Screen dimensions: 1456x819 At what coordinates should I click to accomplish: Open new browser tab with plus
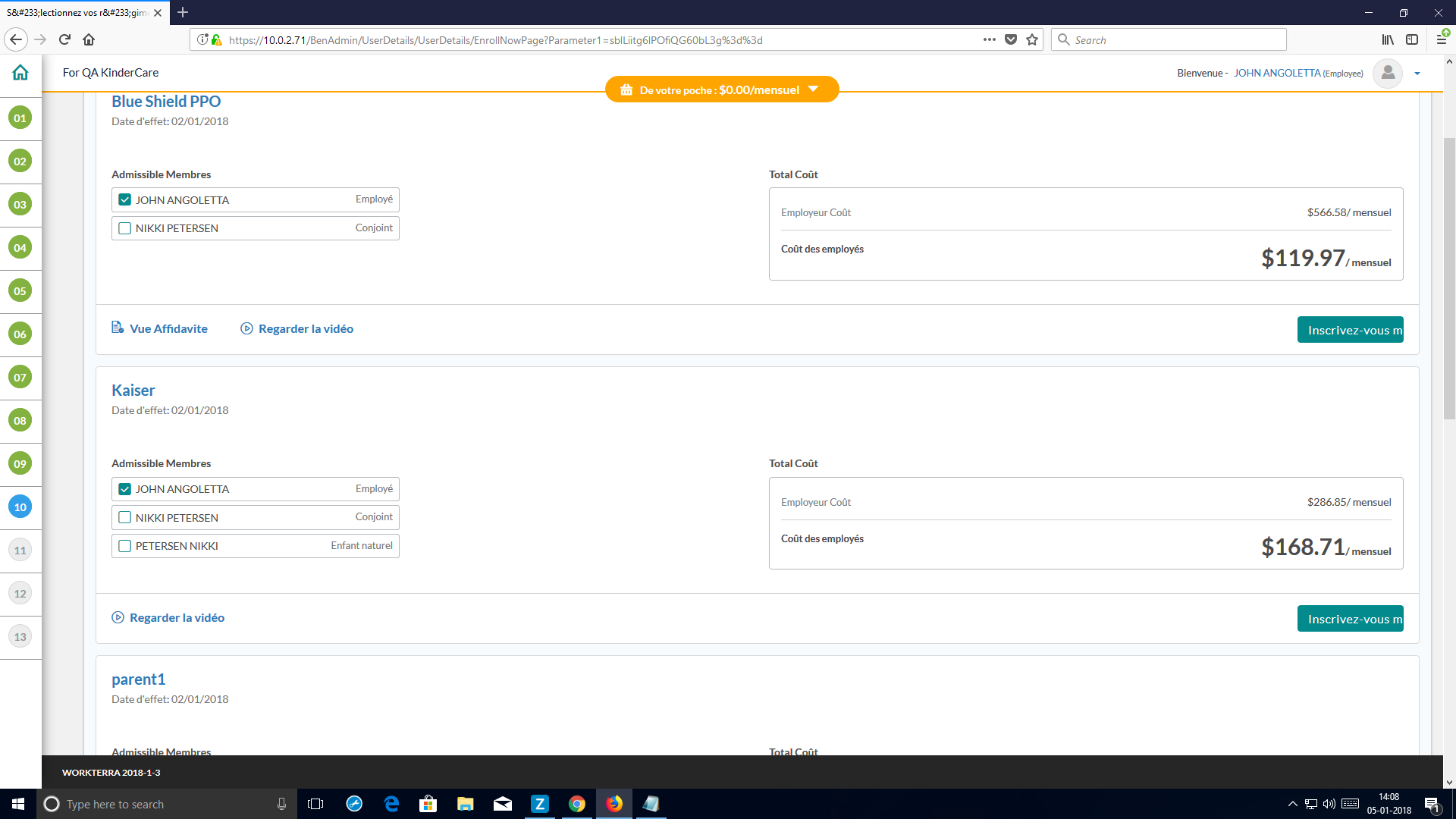coord(183,12)
